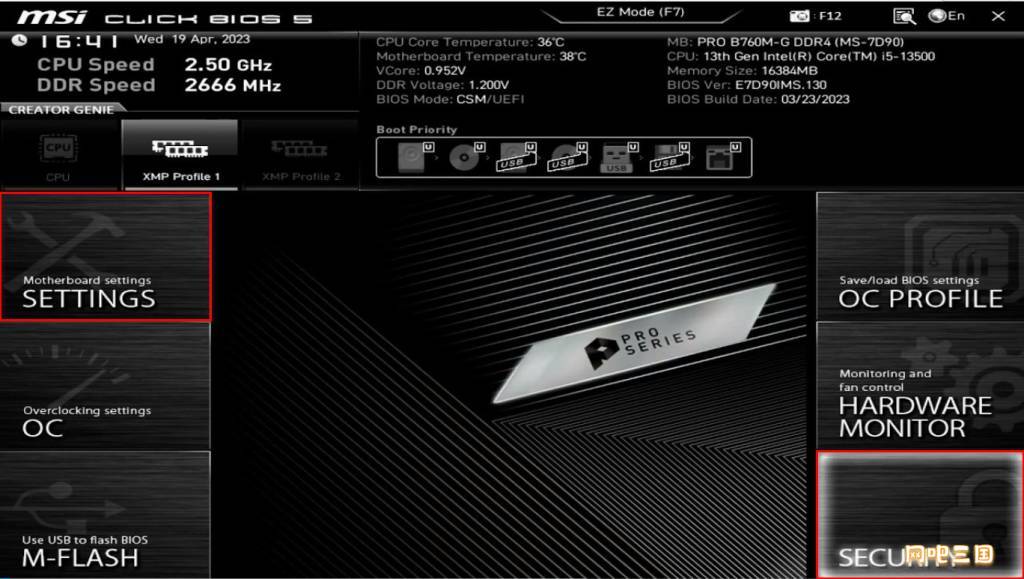Click the CREATOR GENIE header label
Image resolution: width=1024 pixels, height=579 pixels.
(x=61, y=110)
